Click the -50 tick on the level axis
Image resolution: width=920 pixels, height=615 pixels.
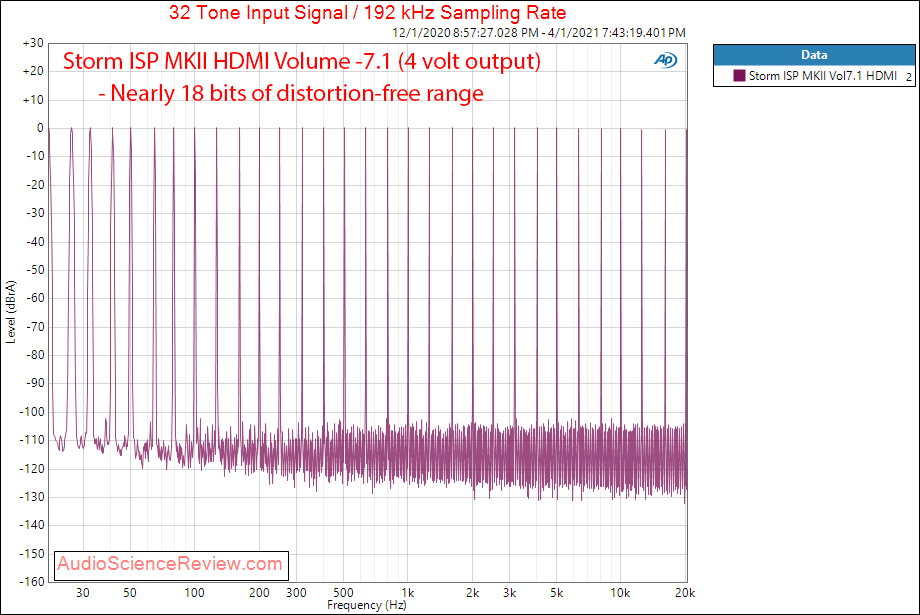(35, 270)
